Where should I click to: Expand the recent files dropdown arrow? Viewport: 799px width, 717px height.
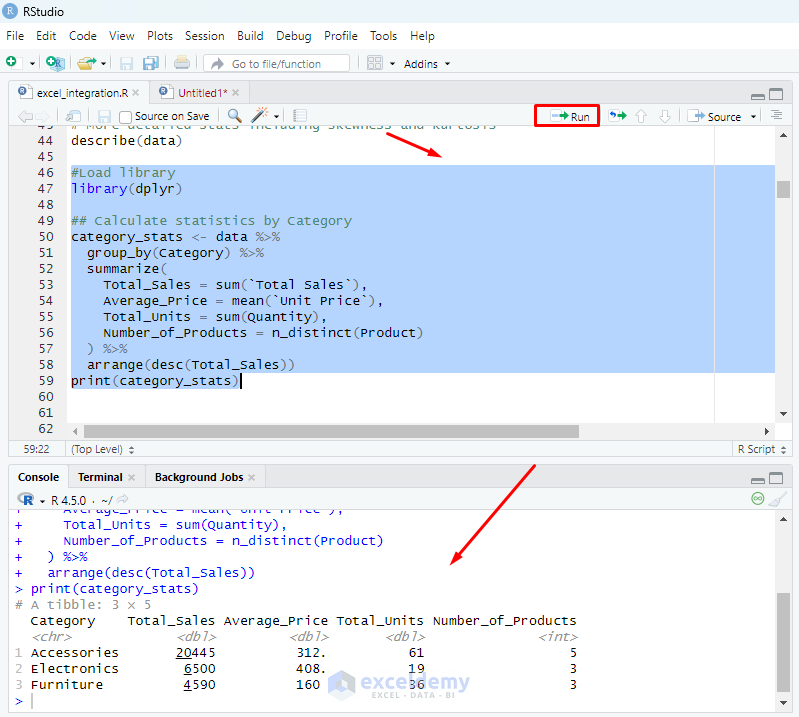tap(103, 64)
